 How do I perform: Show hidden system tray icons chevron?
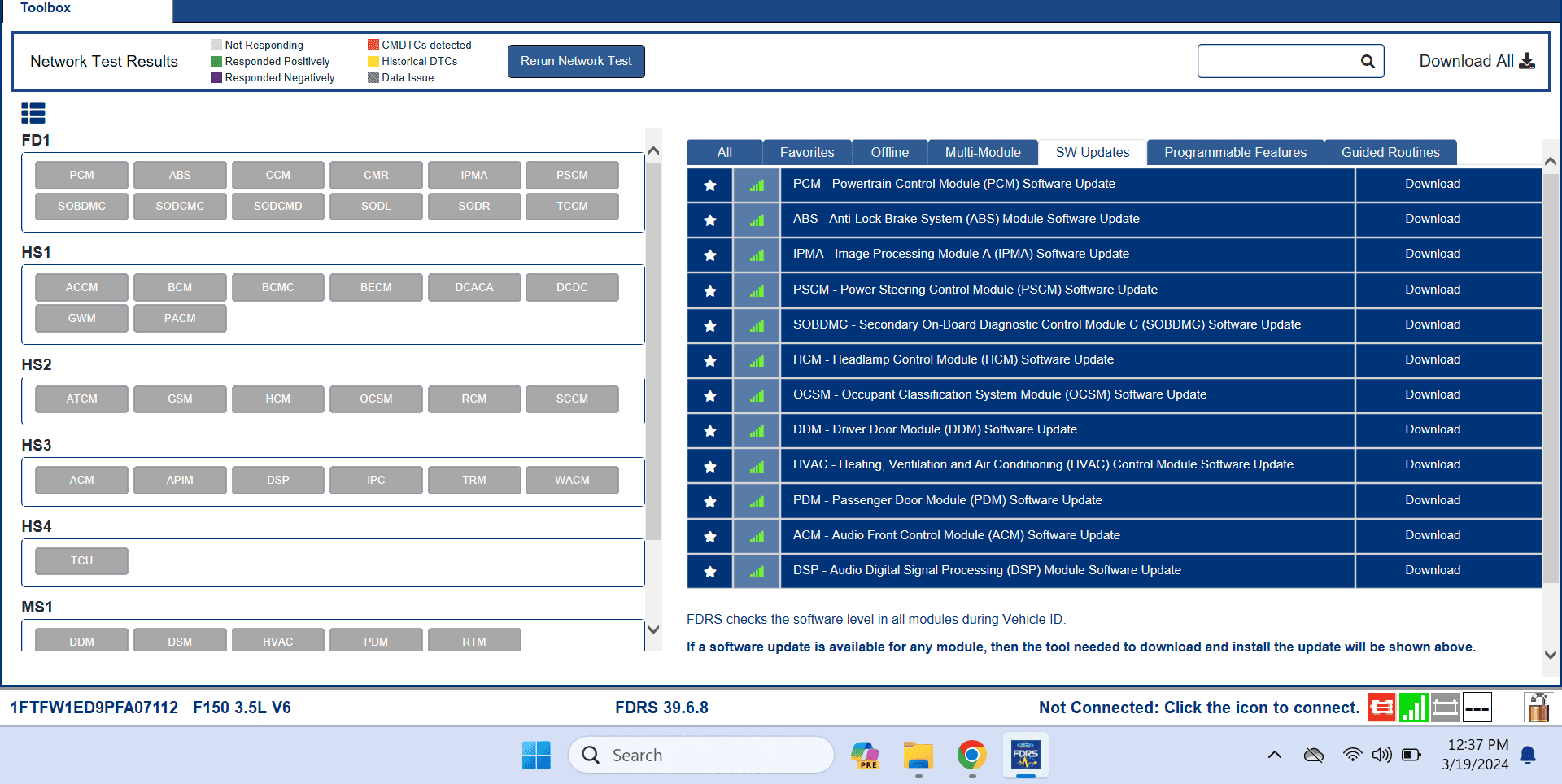(1275, 755)
